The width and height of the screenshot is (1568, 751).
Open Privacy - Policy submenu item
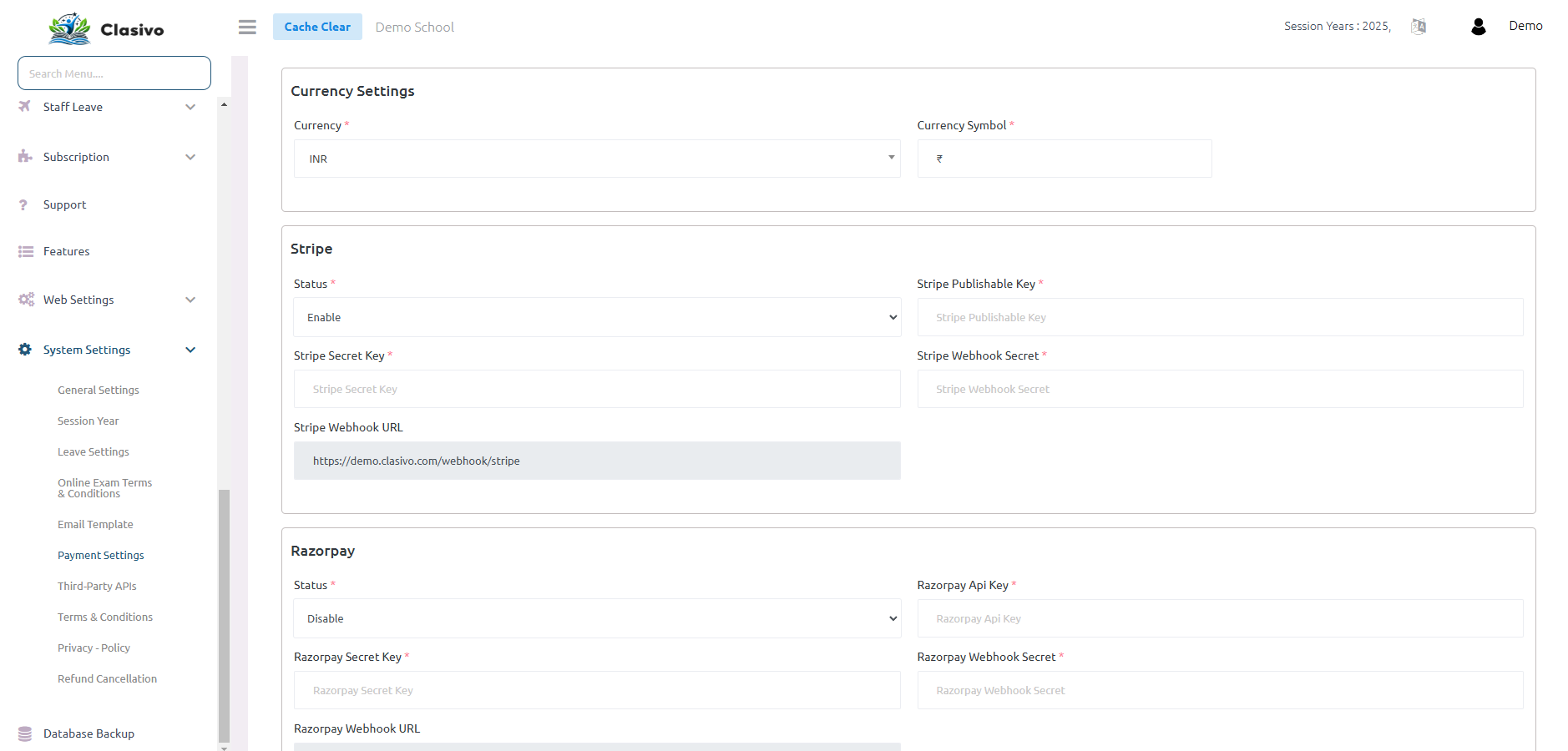point(94,648)
